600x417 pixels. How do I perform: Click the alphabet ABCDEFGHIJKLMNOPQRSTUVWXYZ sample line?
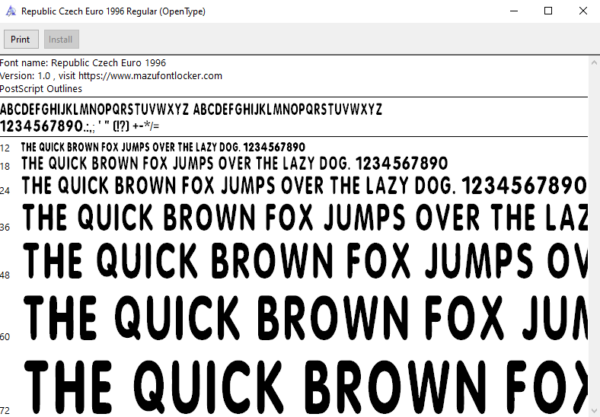(x=191, y=110)
